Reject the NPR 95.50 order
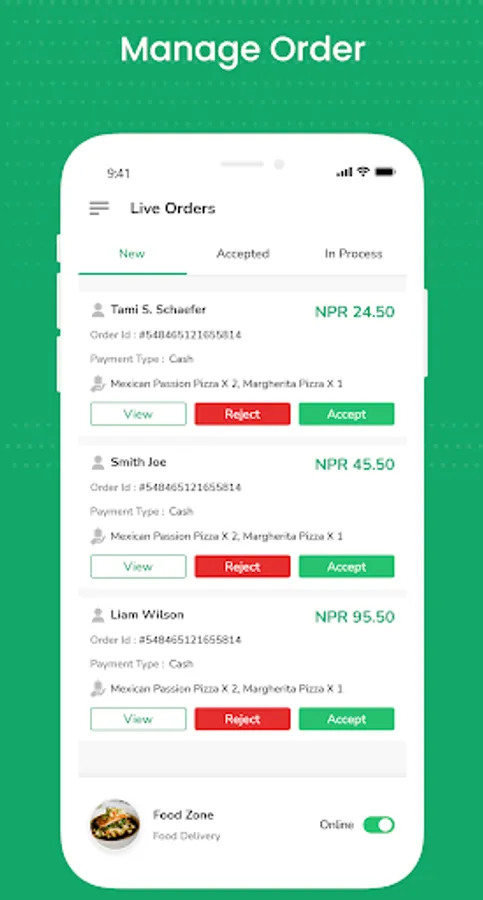 pos(242,719)
